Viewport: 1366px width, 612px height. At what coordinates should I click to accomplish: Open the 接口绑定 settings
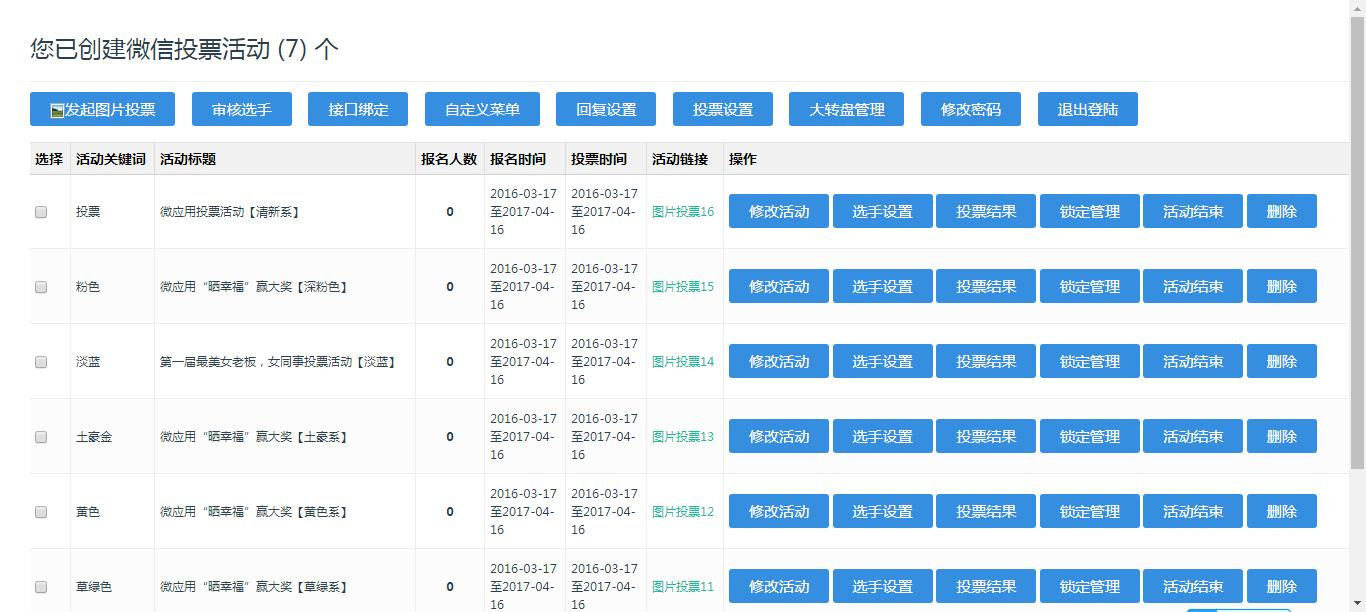click(x=358, y=109)
